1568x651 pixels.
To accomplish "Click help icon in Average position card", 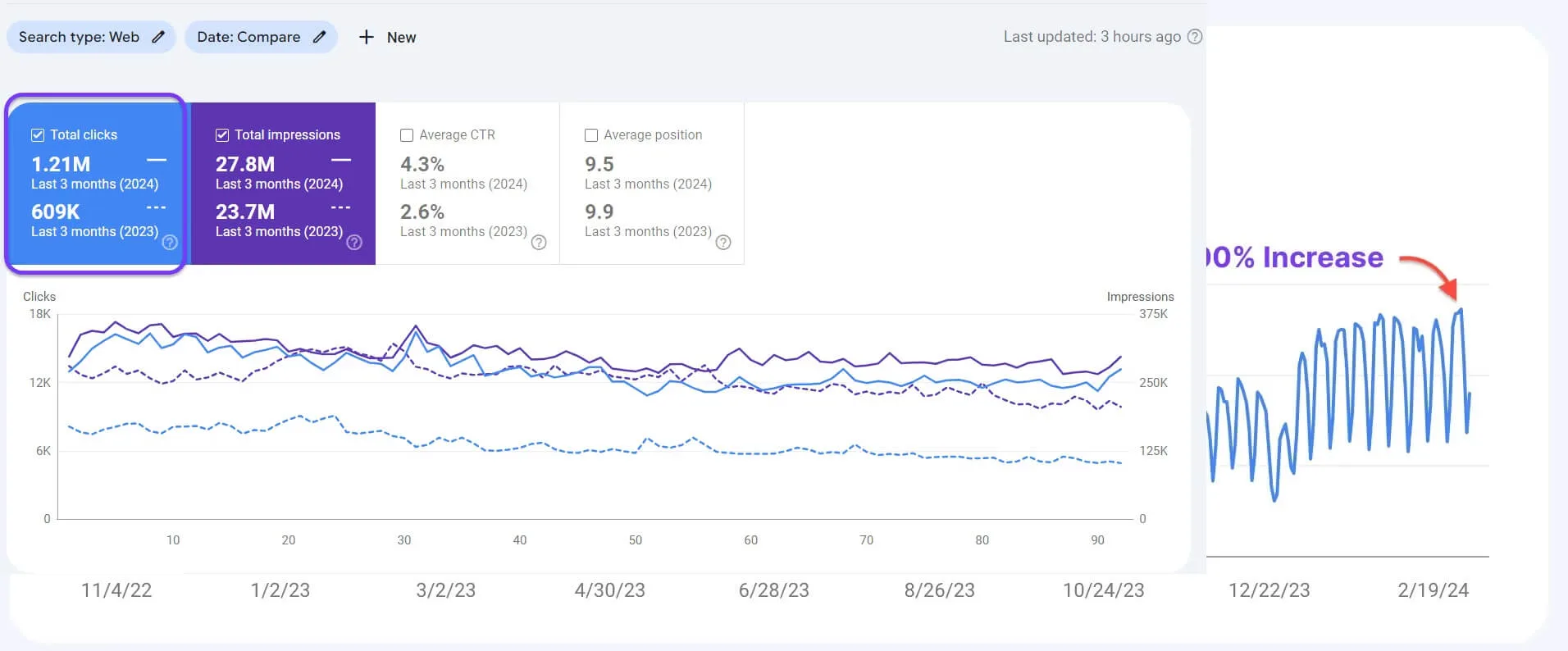I will point(723,242).
